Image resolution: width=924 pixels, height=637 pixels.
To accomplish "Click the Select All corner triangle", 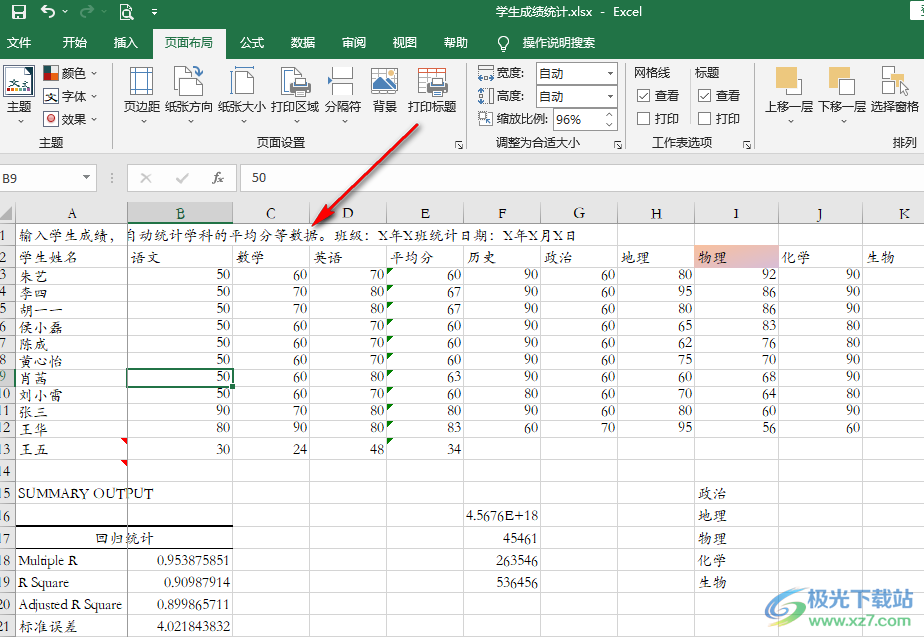I will pyautogui.click(x=7, y=213).
